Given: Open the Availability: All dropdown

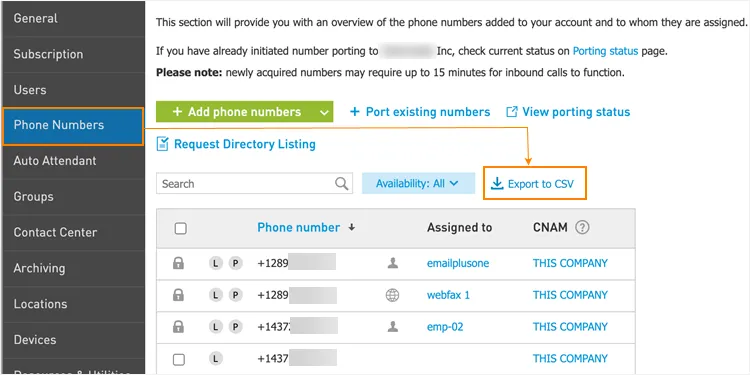Looking at the screenshot, I should tap(418, 184).
